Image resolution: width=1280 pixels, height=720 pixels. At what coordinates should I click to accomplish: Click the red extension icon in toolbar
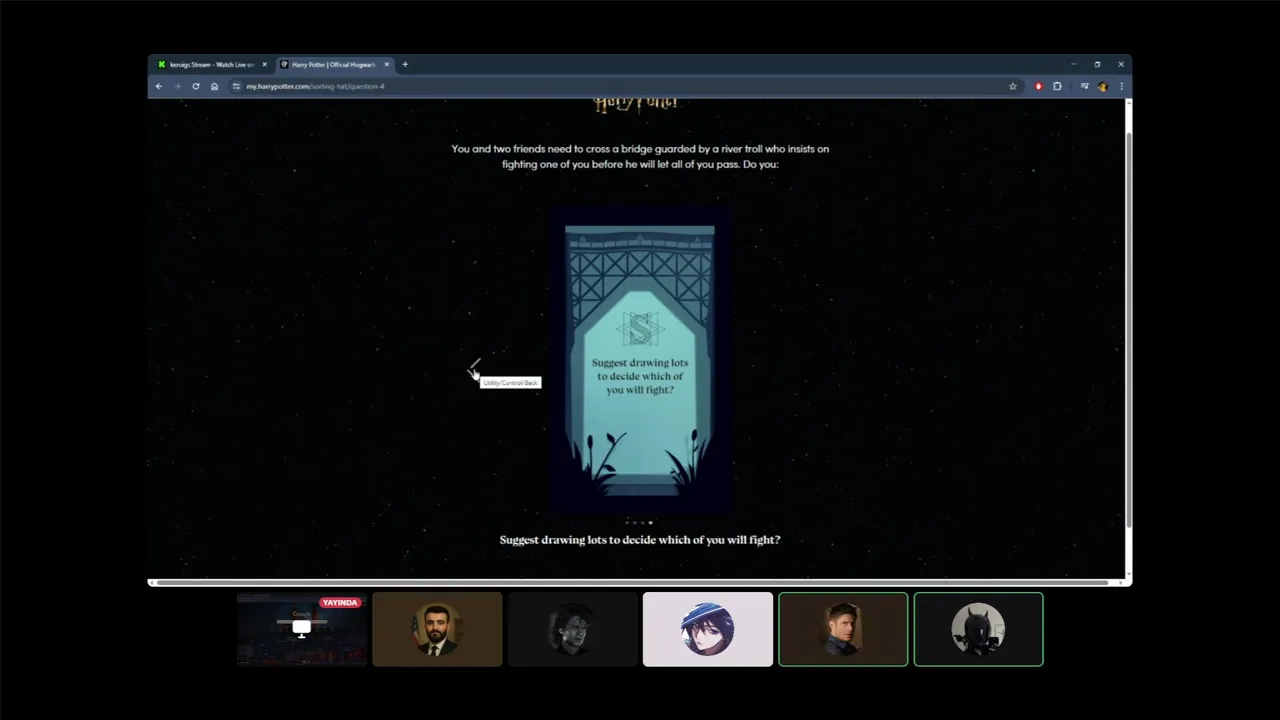click(x=1038, y=86)
